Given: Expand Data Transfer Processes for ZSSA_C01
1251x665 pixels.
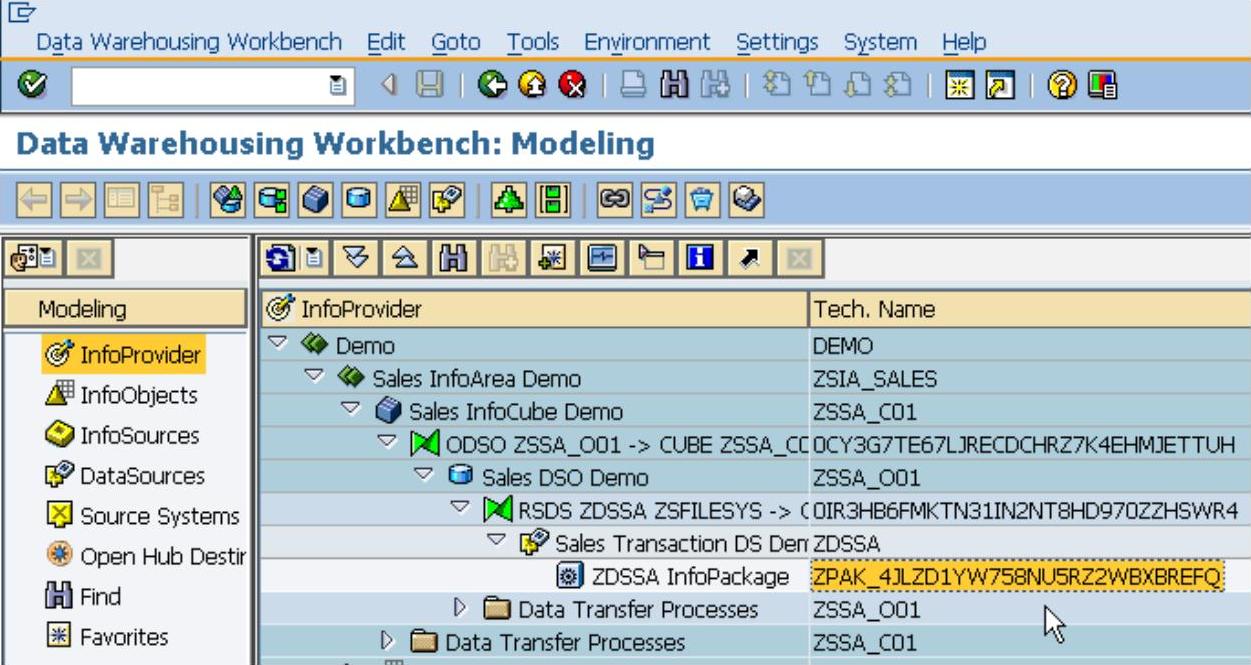Looking at the screenshot, I should [x=388, y=641].
